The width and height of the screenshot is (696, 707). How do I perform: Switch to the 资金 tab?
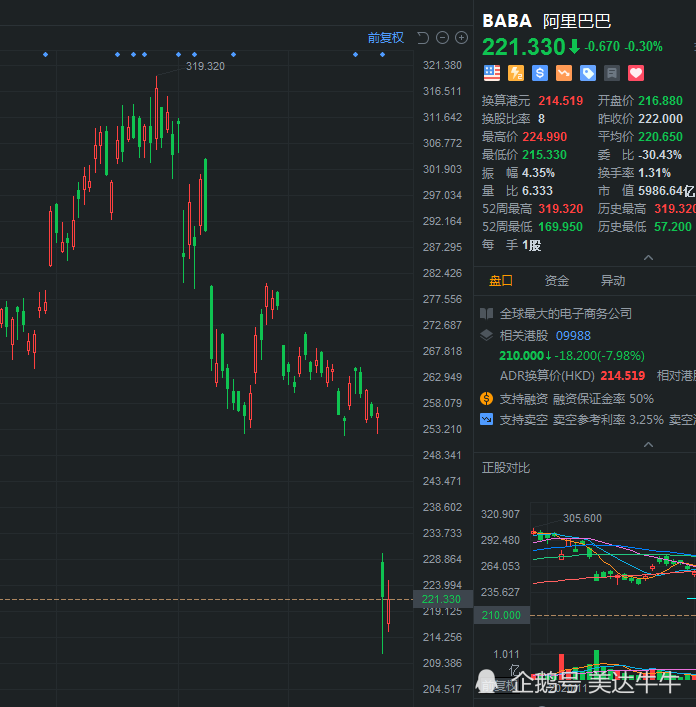pos(557,281)
